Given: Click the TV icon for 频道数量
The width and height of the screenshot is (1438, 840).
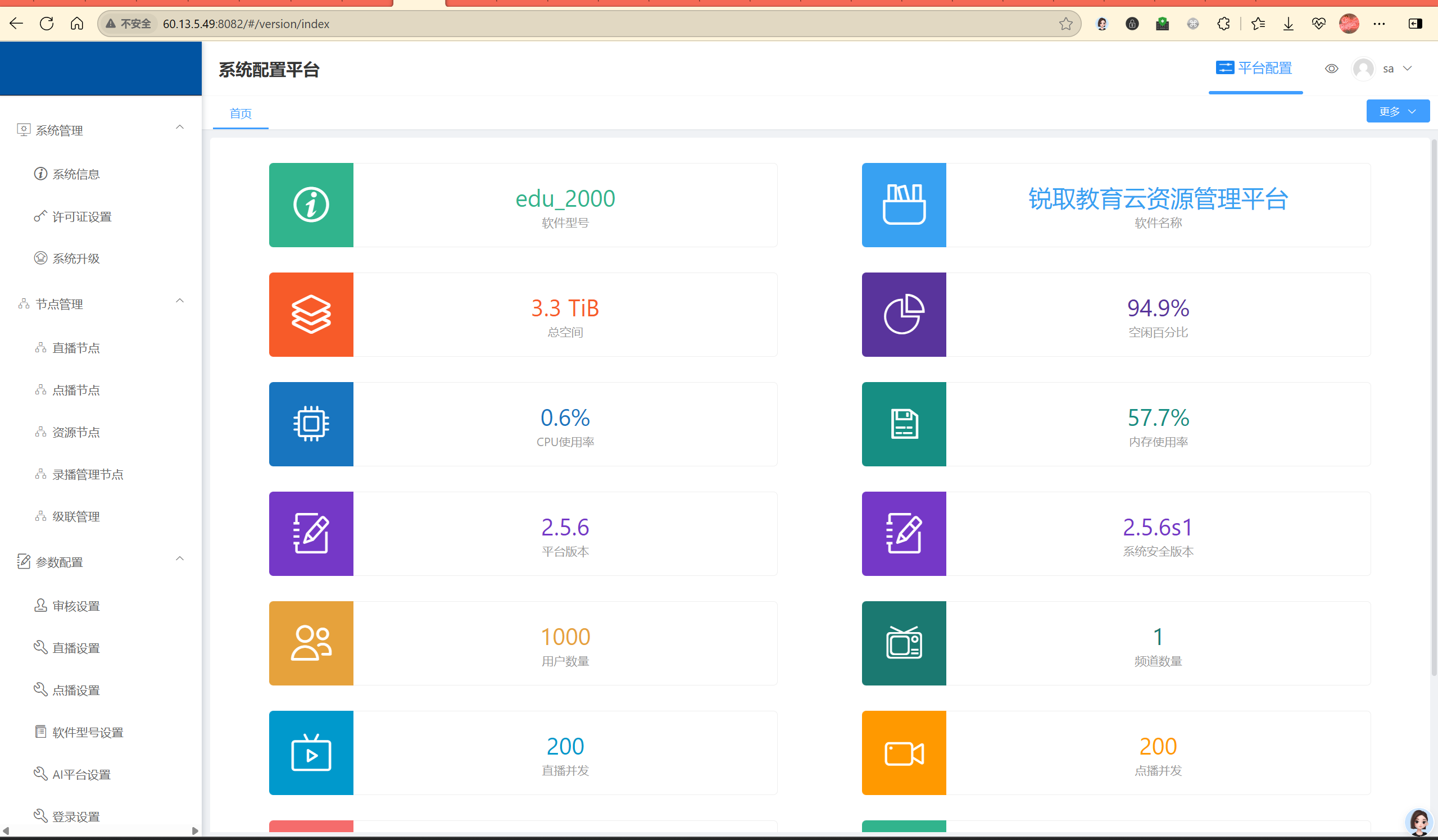Looking at the screenshot, I should [904, 643].
